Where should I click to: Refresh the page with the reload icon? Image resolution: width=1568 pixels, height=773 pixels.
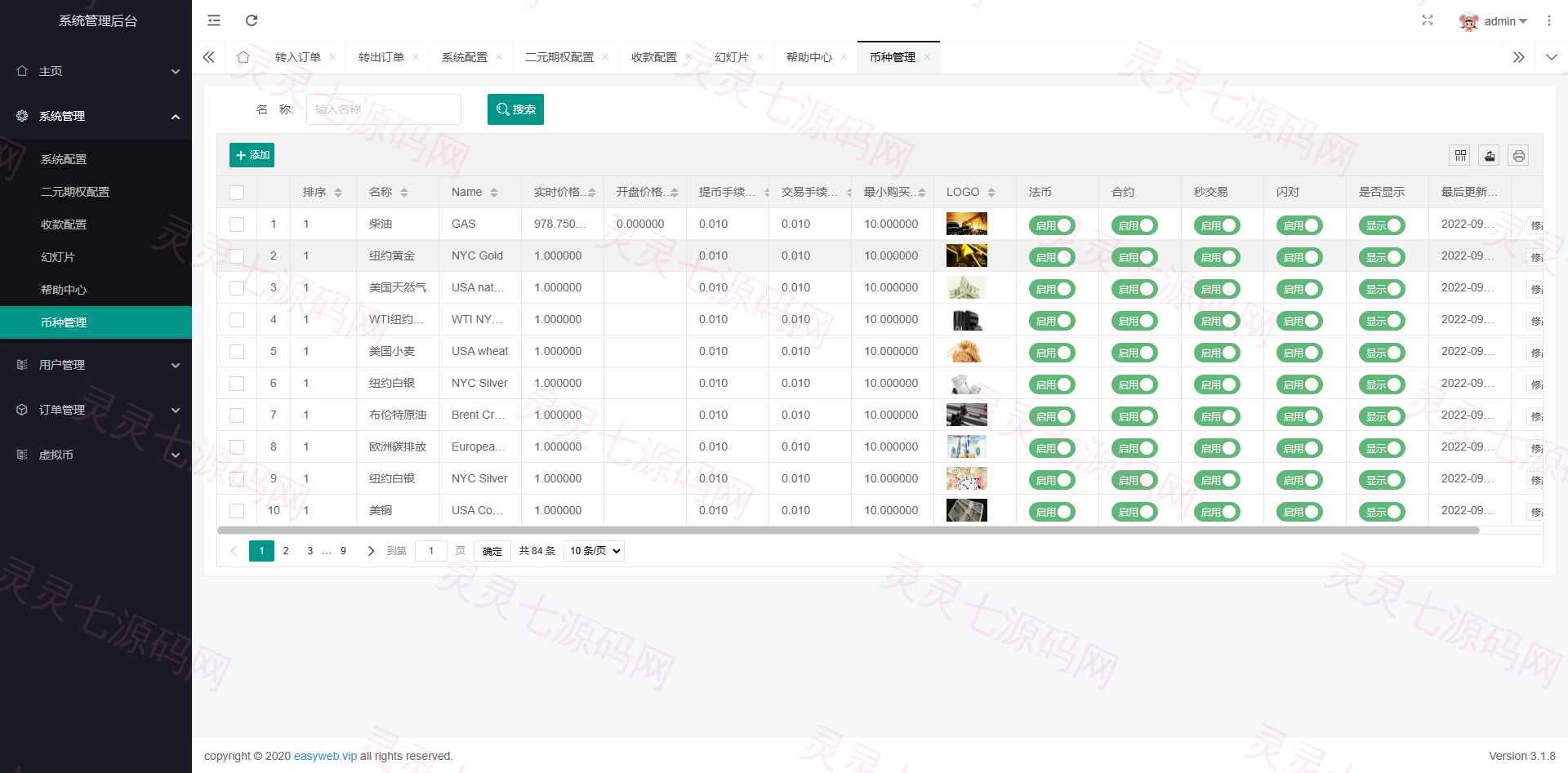pos(252,20)
